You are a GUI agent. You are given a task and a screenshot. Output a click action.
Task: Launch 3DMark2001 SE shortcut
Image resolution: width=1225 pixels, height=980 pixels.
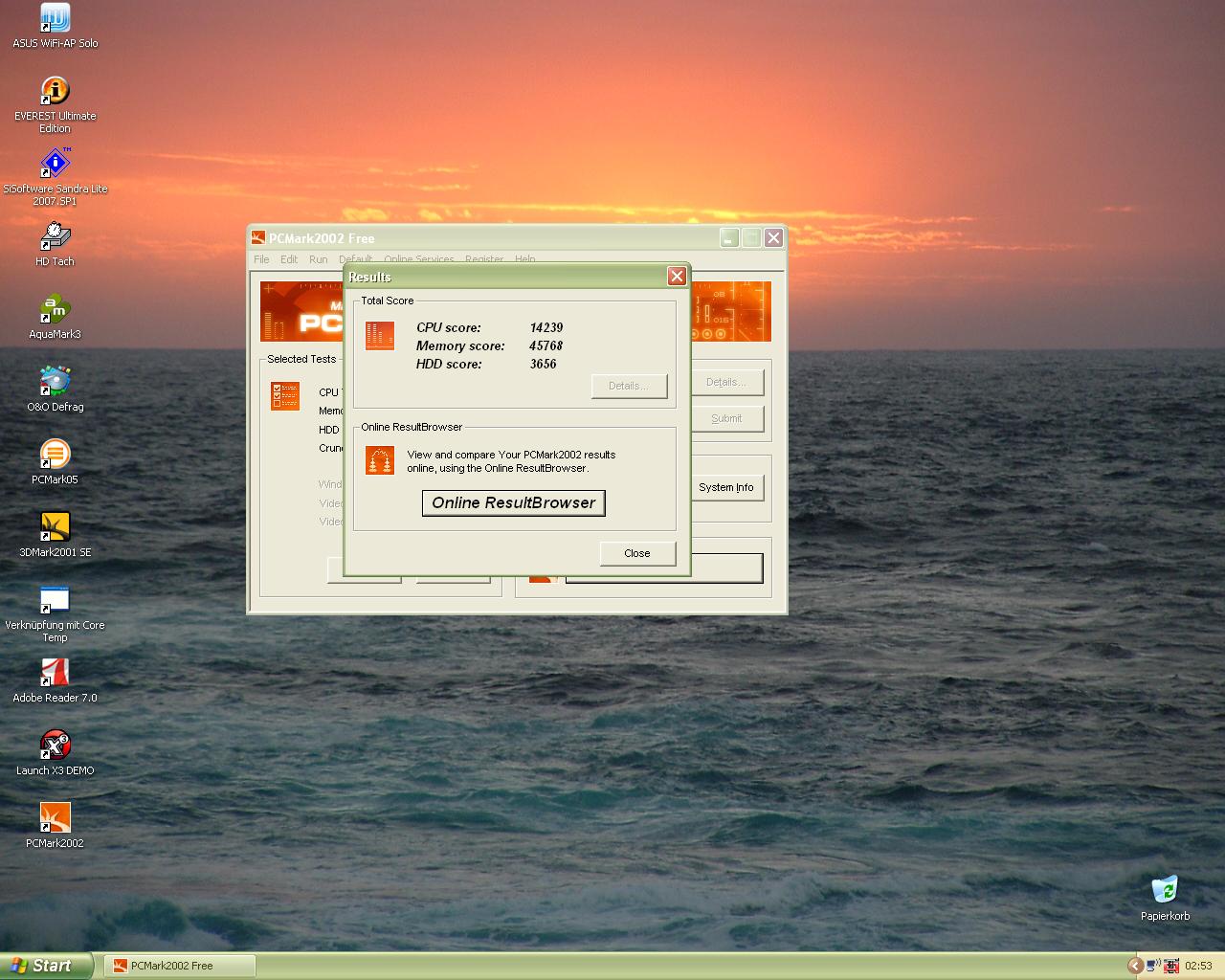click(x=55, y=527)
